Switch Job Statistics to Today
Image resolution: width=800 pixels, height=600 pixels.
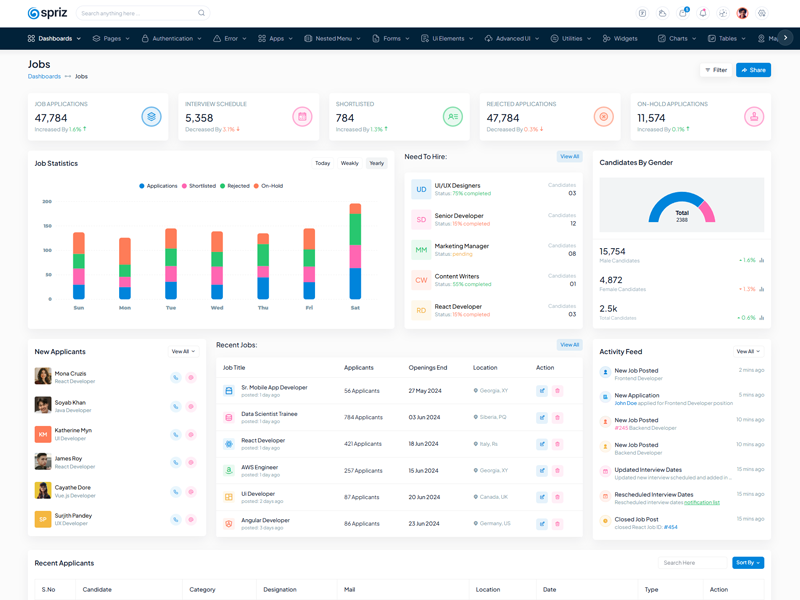coord(322,163)
